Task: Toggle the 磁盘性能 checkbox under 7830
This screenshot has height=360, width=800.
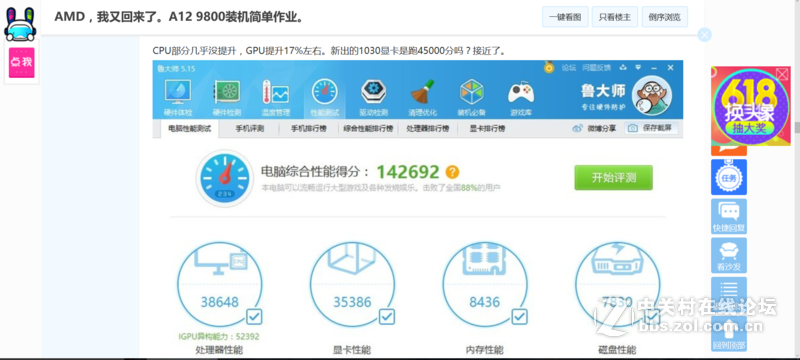Action: 652,317
